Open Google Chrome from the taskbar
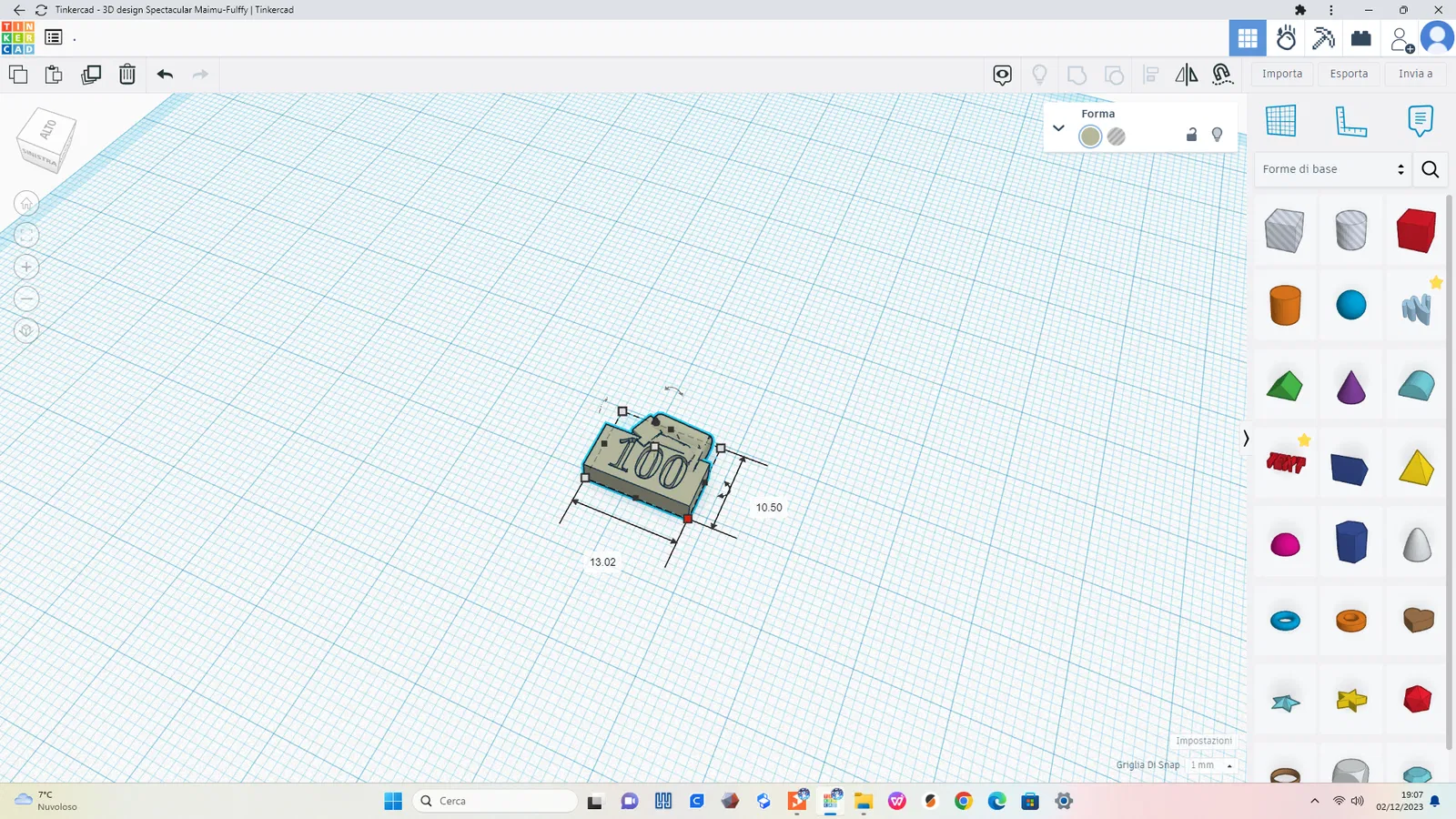Viewport: 1456px width, 819px height. click(x=964, y=801)
